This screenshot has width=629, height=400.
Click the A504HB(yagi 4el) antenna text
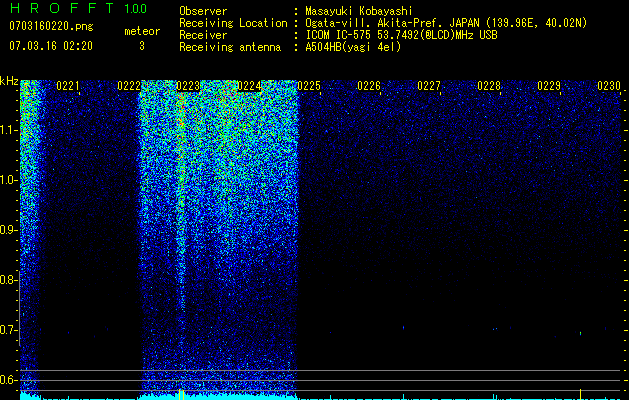click(x=353, y=47)
